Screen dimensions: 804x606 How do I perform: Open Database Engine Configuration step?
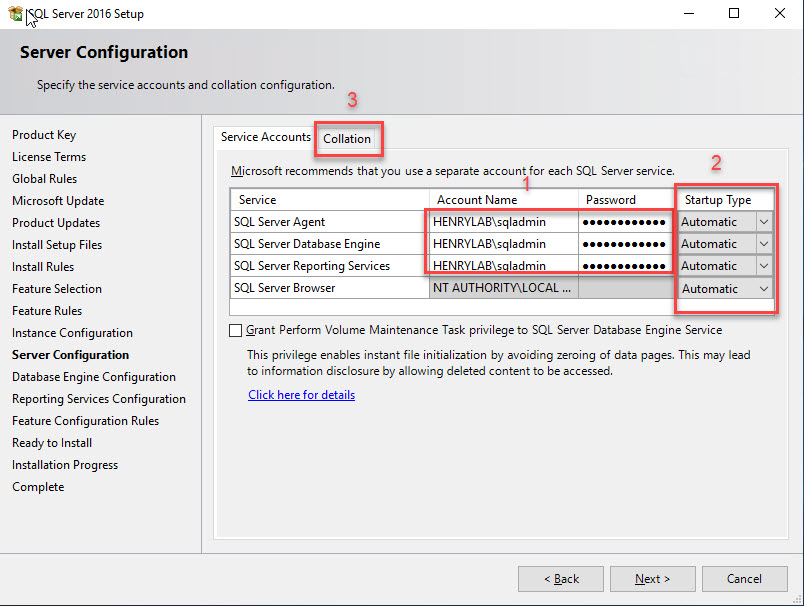(93, 376)
